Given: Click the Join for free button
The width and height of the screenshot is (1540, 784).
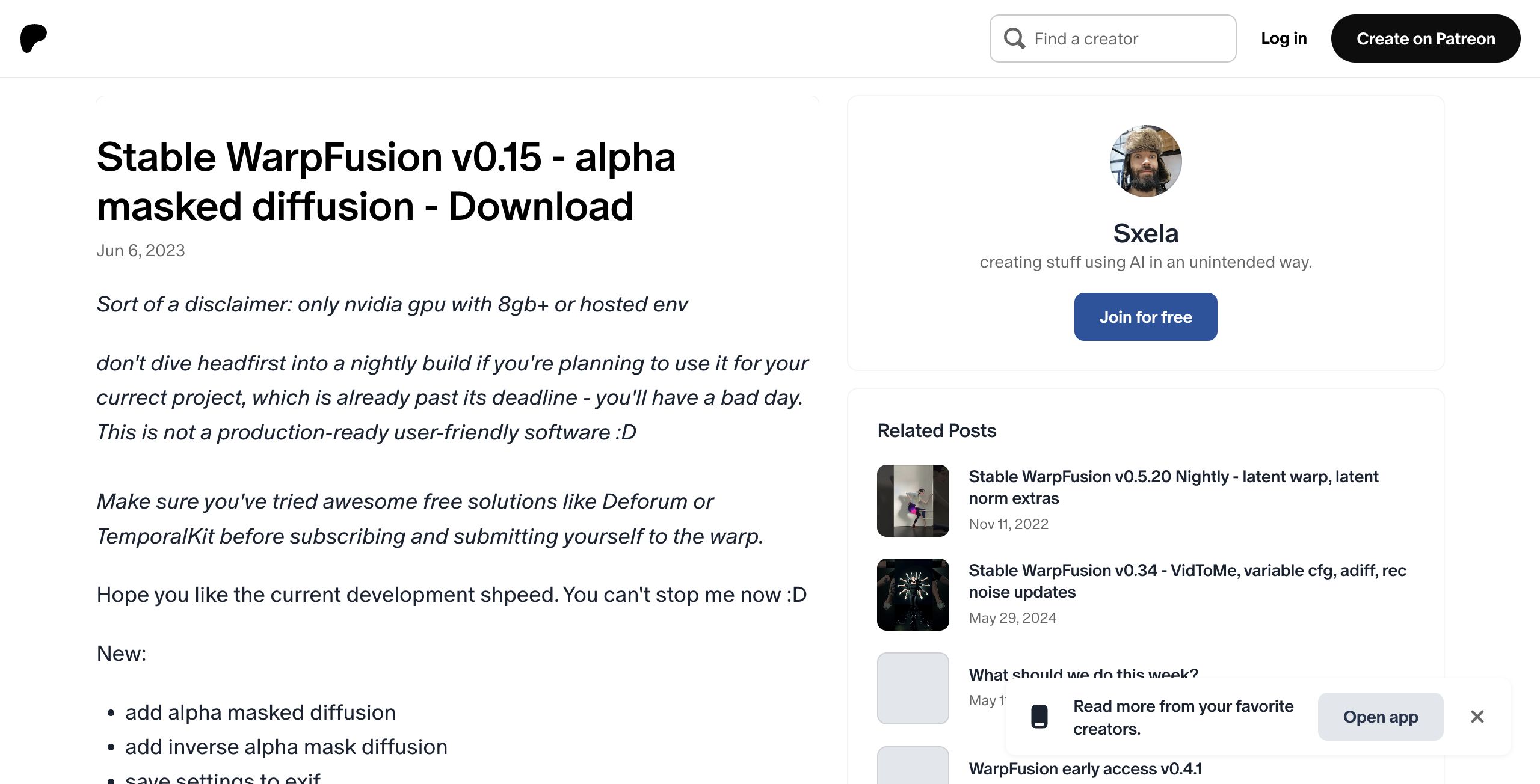Looking at the screenshot, I should click(x=1145, y=317).
